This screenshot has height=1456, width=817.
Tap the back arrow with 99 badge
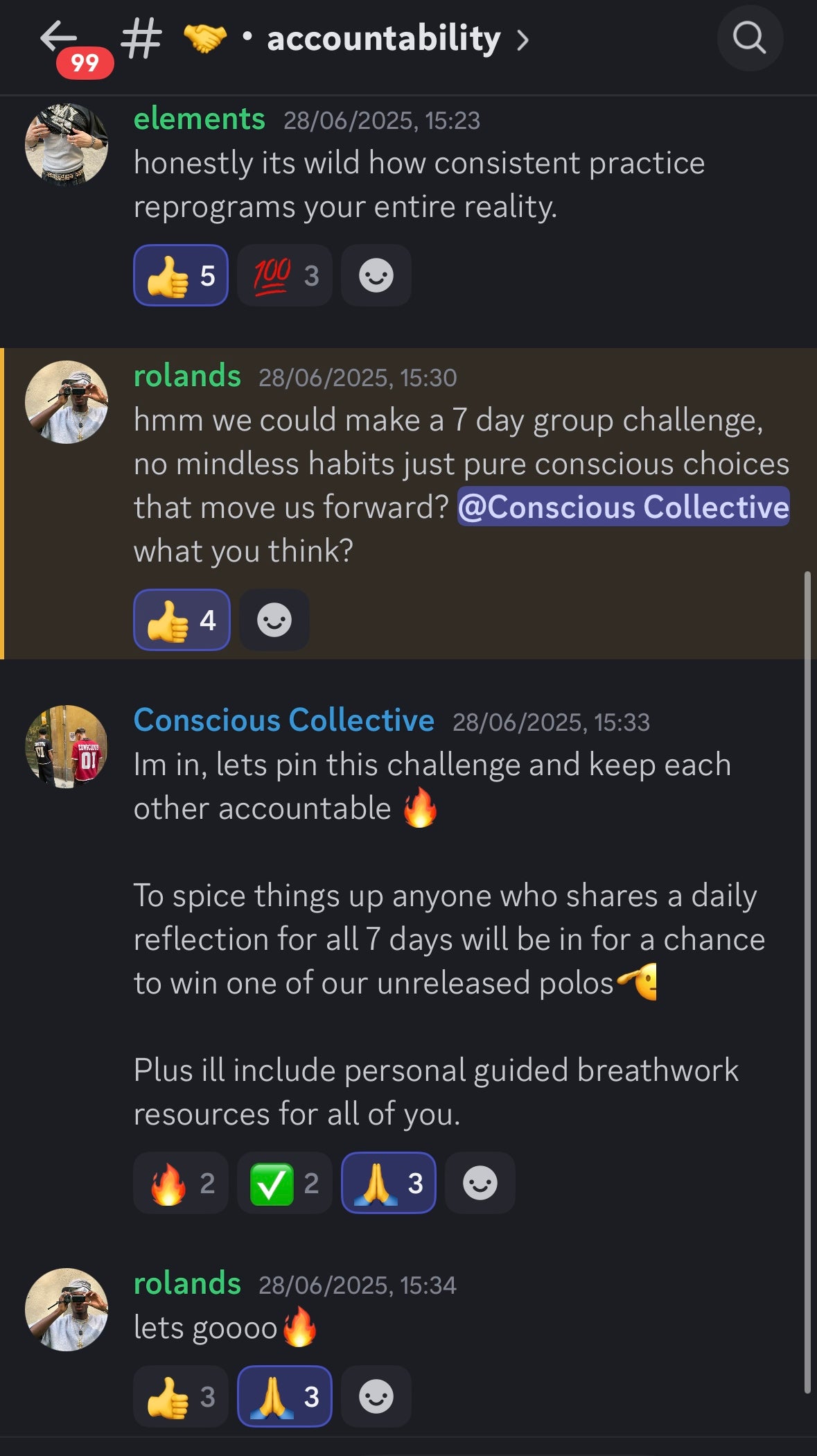[x=60, y=38]
